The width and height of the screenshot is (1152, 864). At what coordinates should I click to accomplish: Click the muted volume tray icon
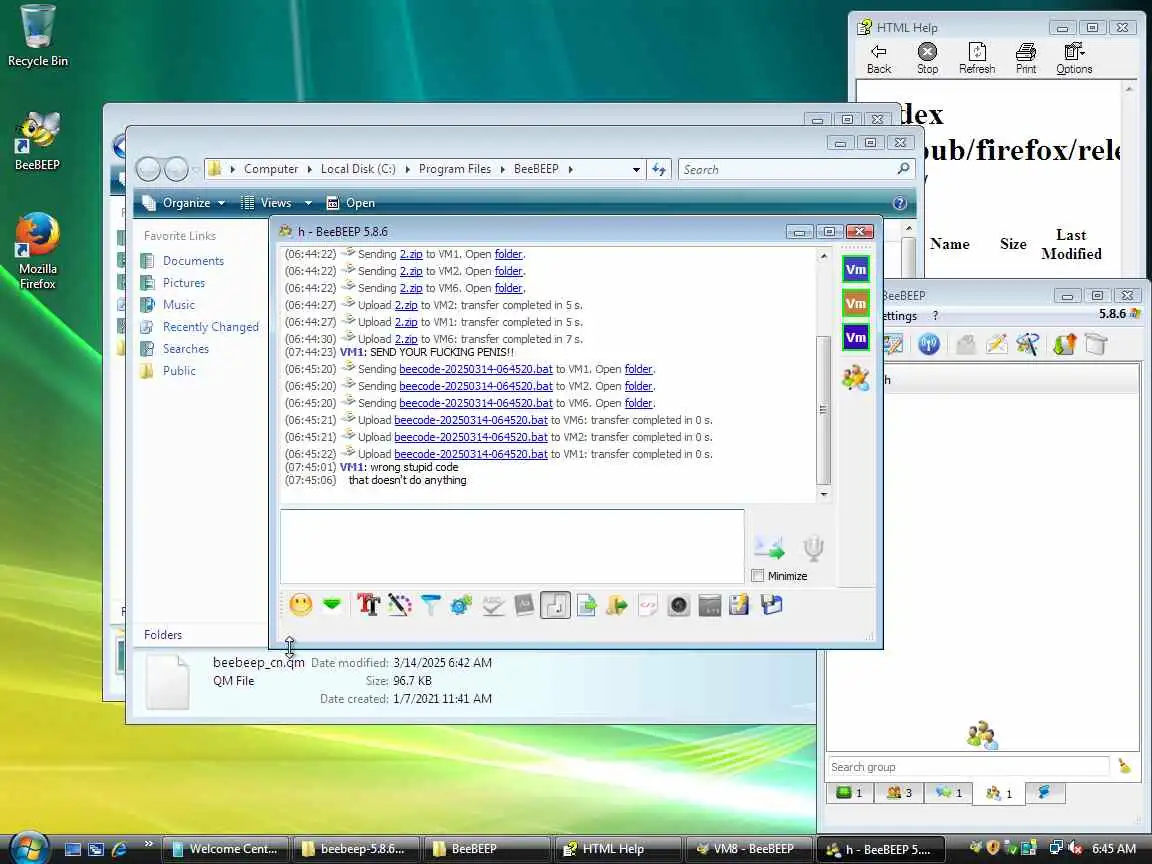point(1075,849)
